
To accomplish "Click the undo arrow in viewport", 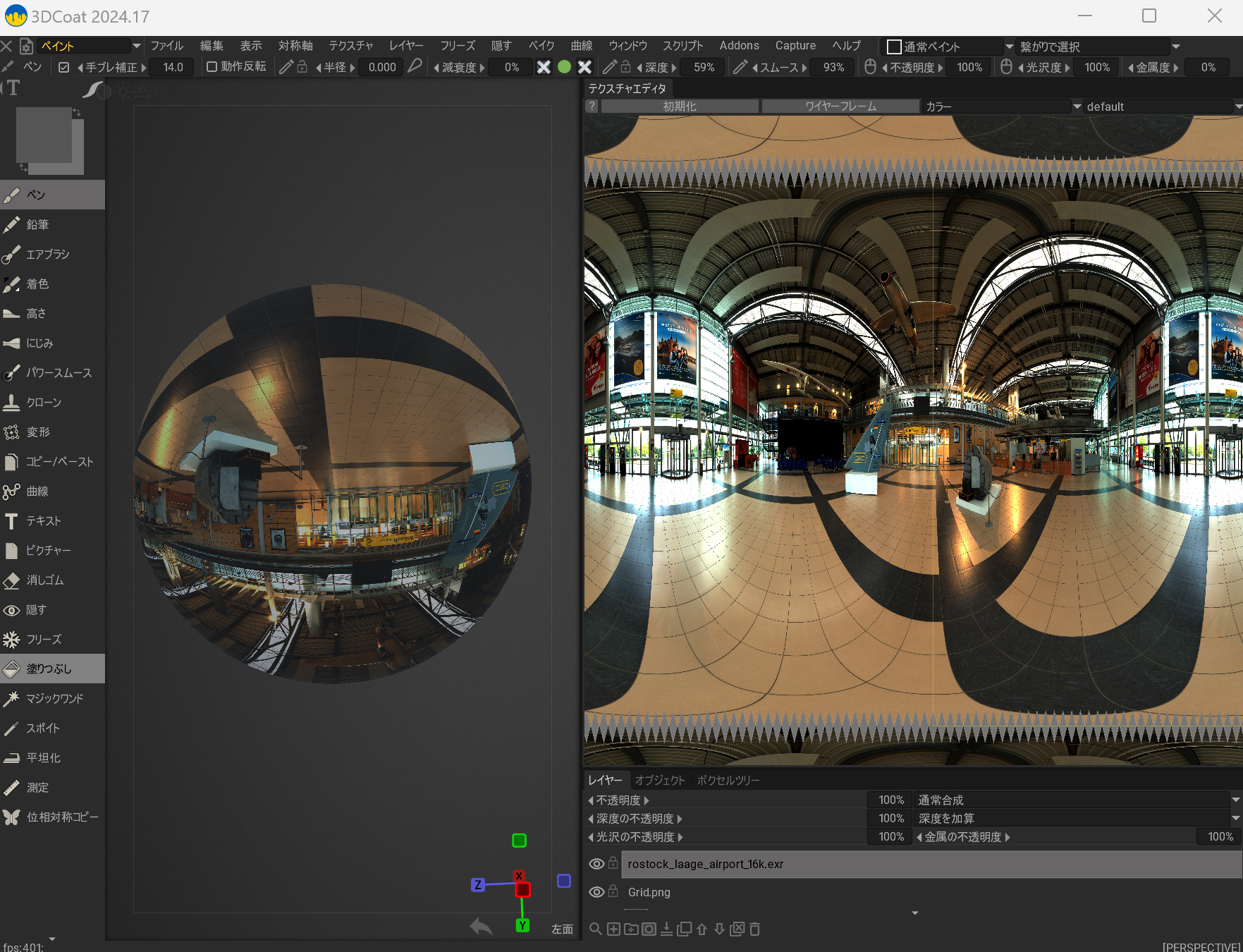I will point(481,927).
